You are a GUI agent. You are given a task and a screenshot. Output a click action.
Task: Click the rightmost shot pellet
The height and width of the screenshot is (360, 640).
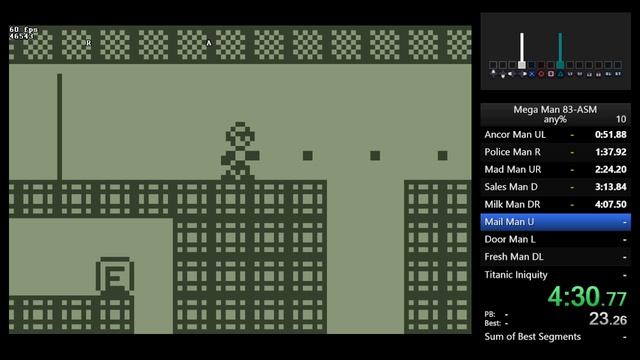442,156
